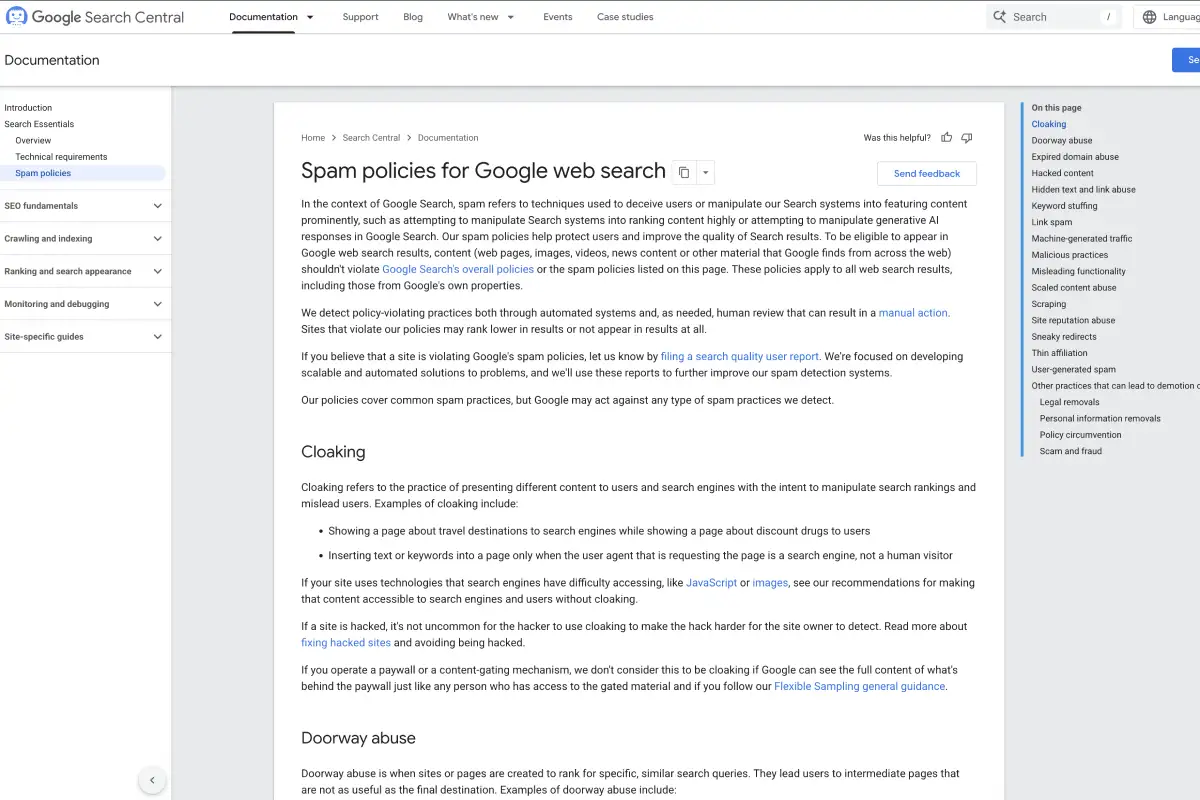Image resolution: width=1200 pixels, height=800 pixels.
Task: Jump to Personal information removals section
Action: coord(1100,418)
